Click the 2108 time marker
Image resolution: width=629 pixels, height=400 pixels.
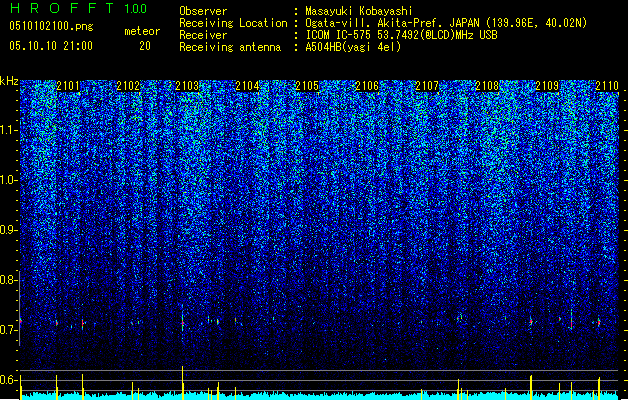click(x=487, y=86)
